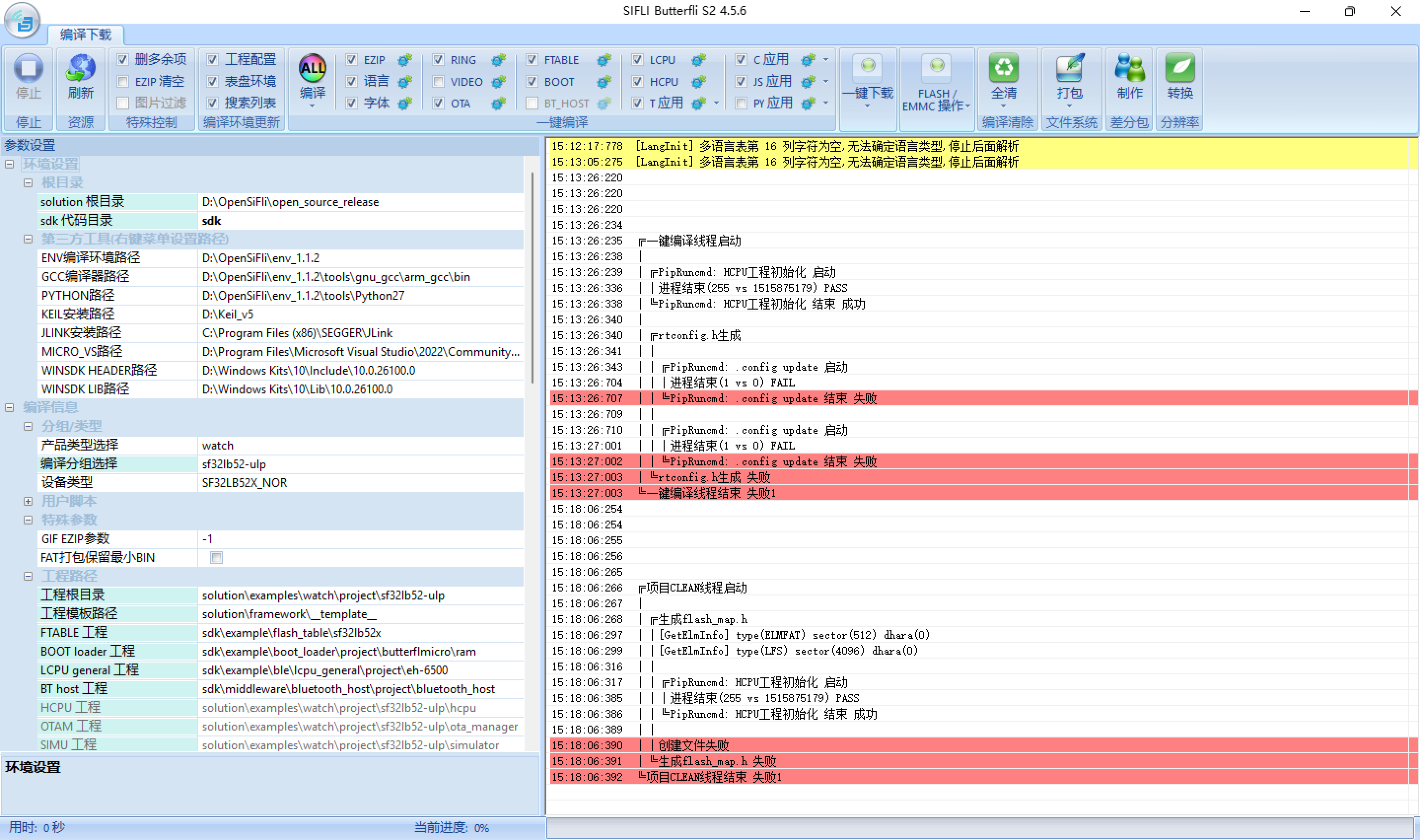1420x840 pixels.
Task: Click the clean all (全清) recycle icon
Action: click(1003, 69)
